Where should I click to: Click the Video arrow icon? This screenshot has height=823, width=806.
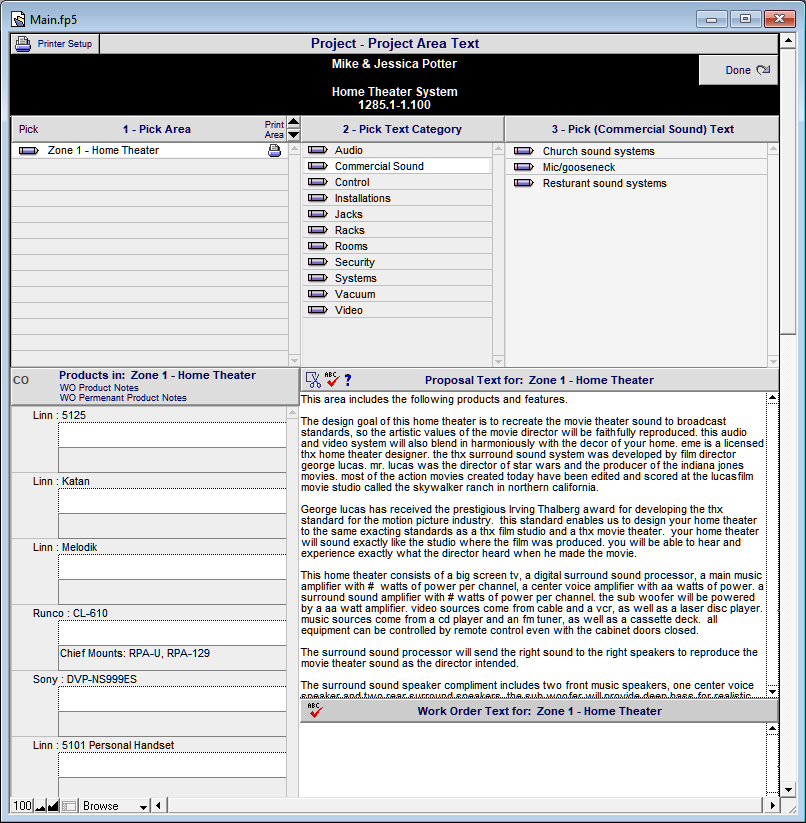pyautogui.click(x=317, y=310)
